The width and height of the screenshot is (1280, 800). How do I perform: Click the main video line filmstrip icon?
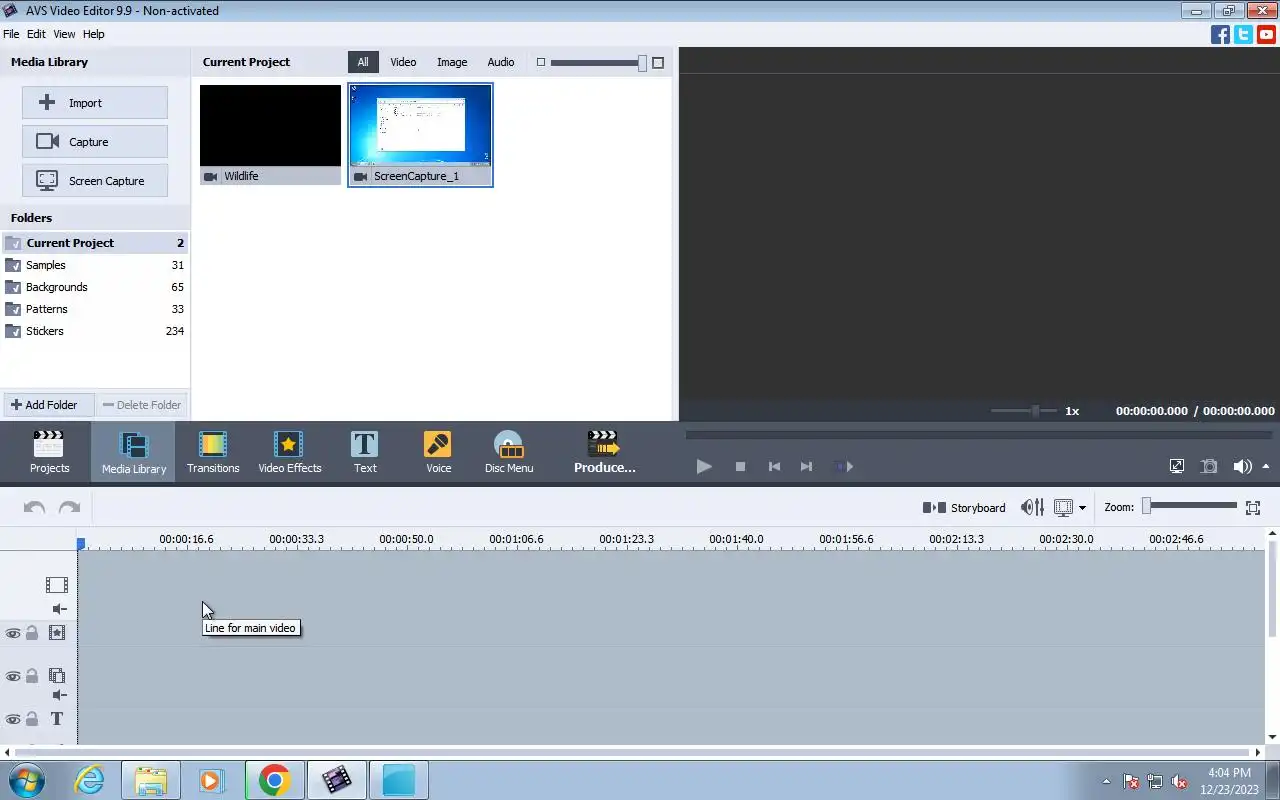tap(57, 585)
